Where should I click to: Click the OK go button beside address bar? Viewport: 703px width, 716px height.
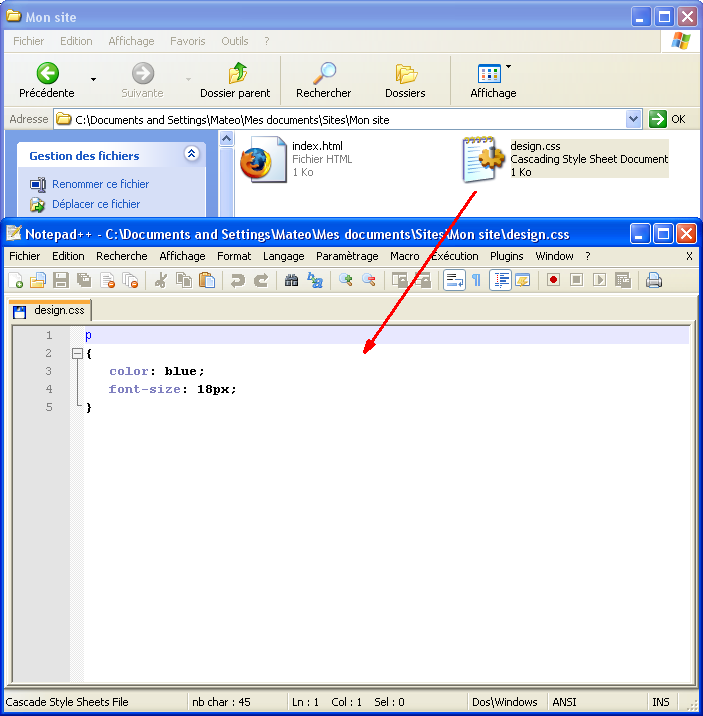[x=667, y=119]
